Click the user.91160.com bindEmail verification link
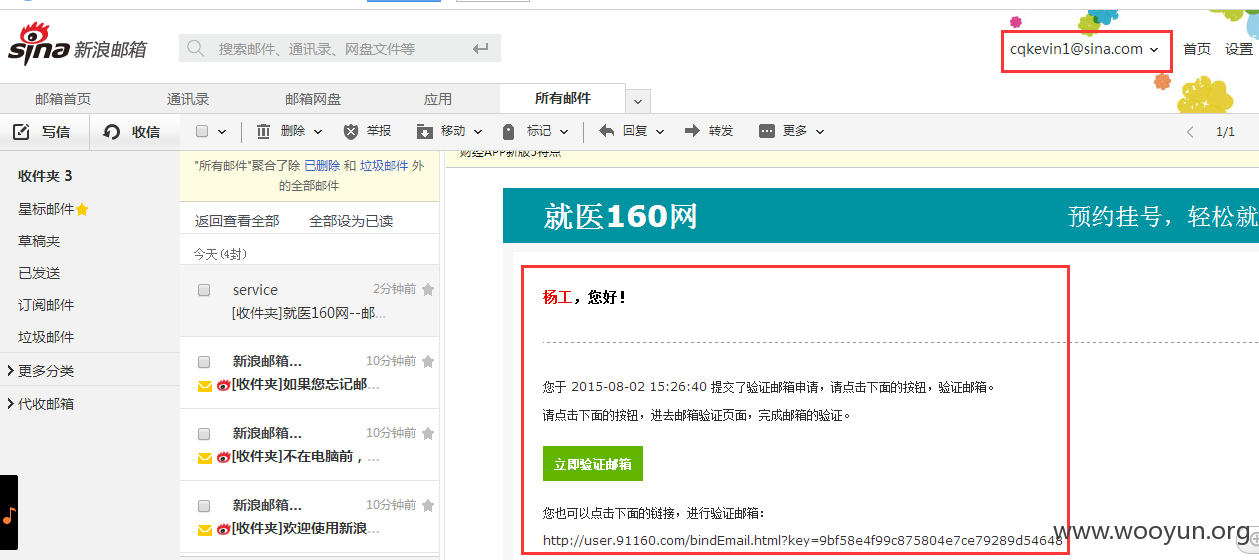The width and height of the screenshot is (1259, 560). (x=802, y=541)
